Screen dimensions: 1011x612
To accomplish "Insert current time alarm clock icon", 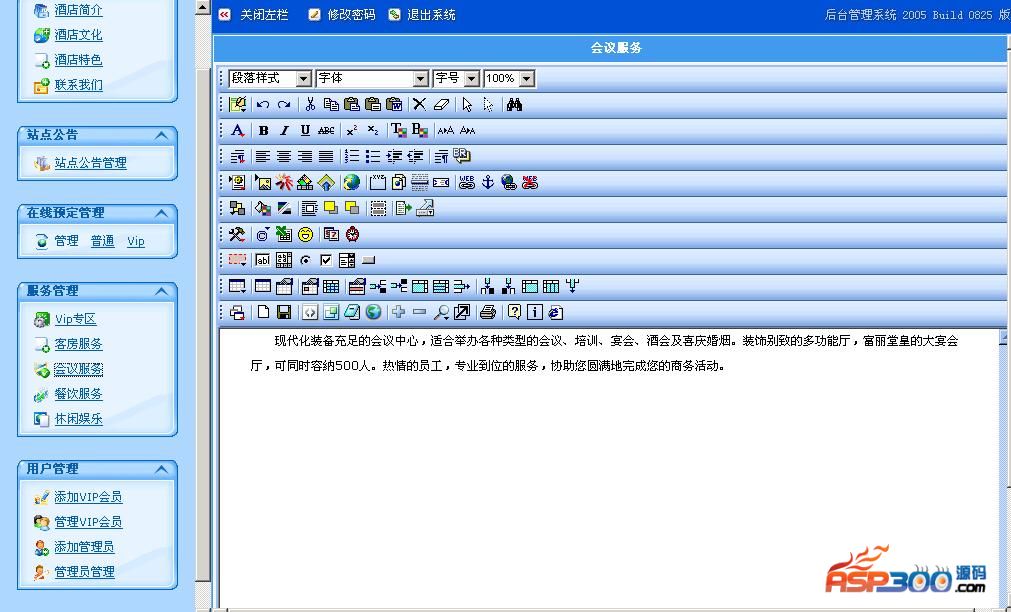I will tap(352, 235).
